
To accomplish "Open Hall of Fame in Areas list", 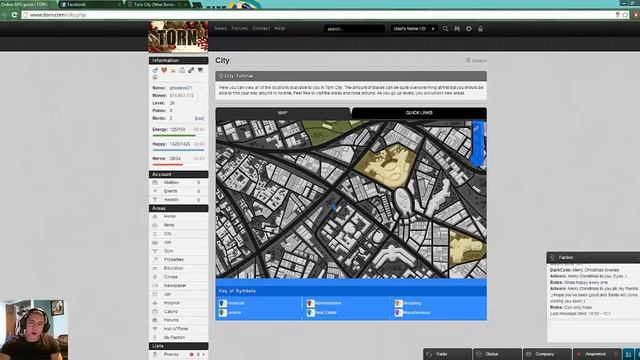I will (178, 329).
